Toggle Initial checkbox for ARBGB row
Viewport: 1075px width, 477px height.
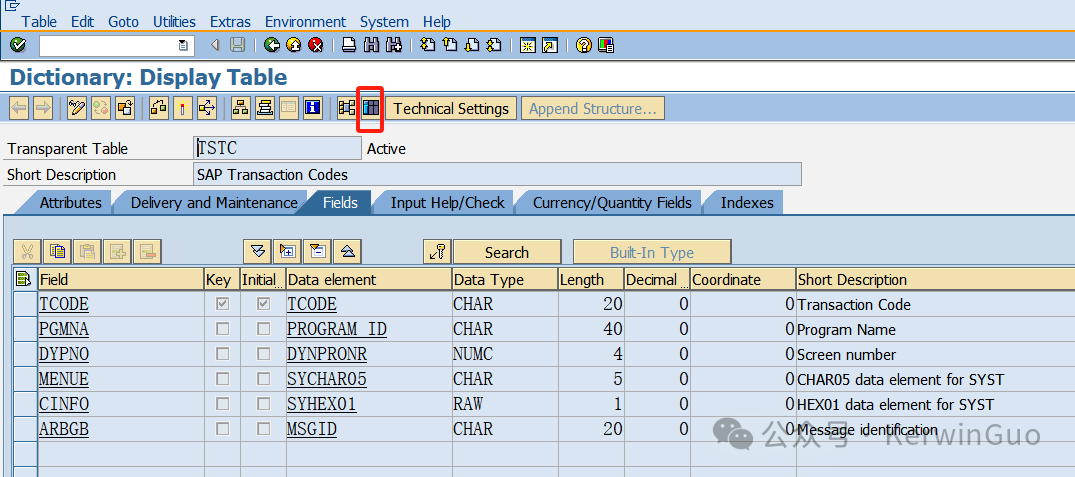click(x=263, y=429)
